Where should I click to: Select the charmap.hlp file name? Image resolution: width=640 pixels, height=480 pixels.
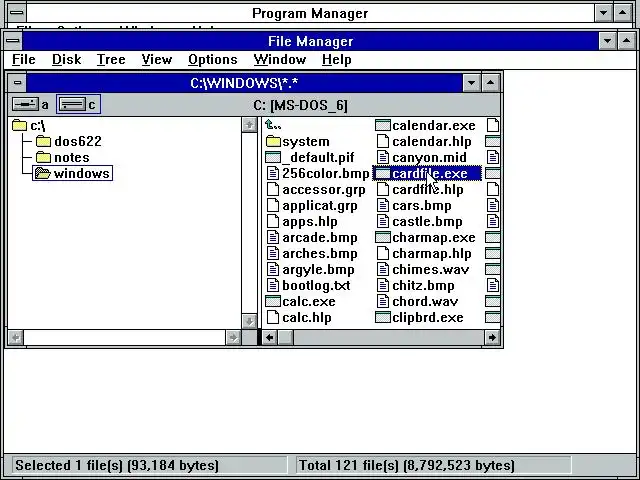[431, 253]
